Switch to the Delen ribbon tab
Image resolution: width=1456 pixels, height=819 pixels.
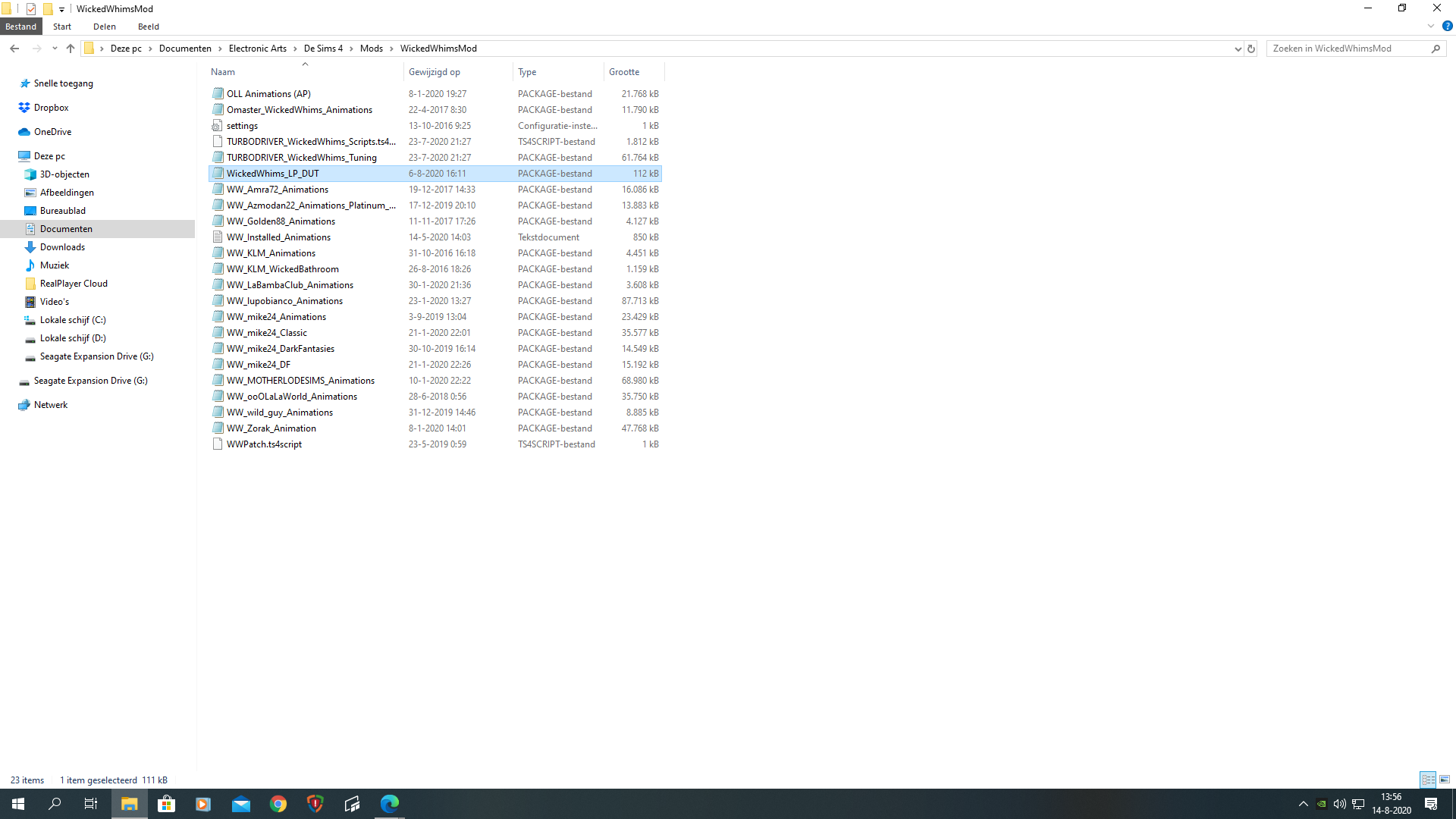tap(105, 27)
